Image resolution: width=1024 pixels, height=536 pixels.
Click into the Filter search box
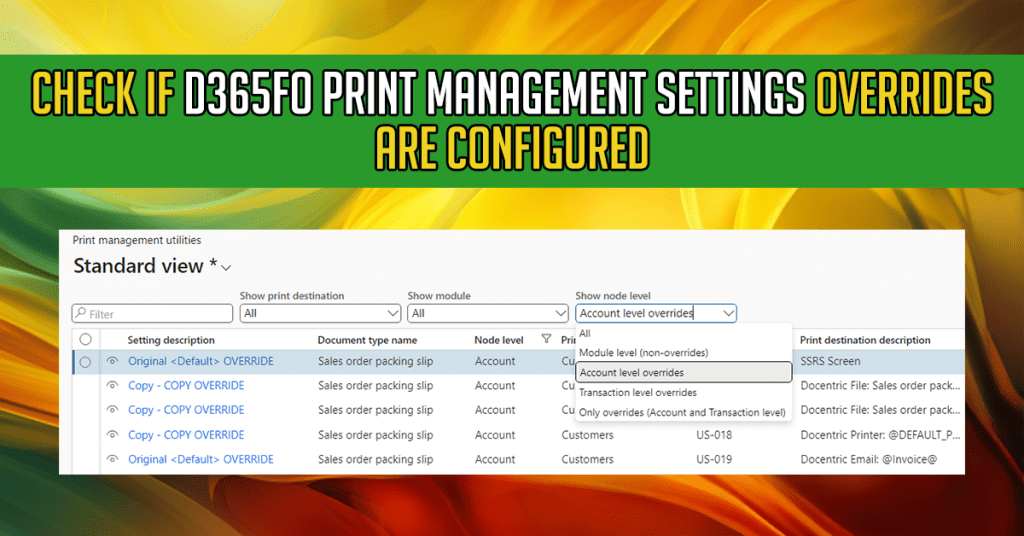click(x=152, y=313)
